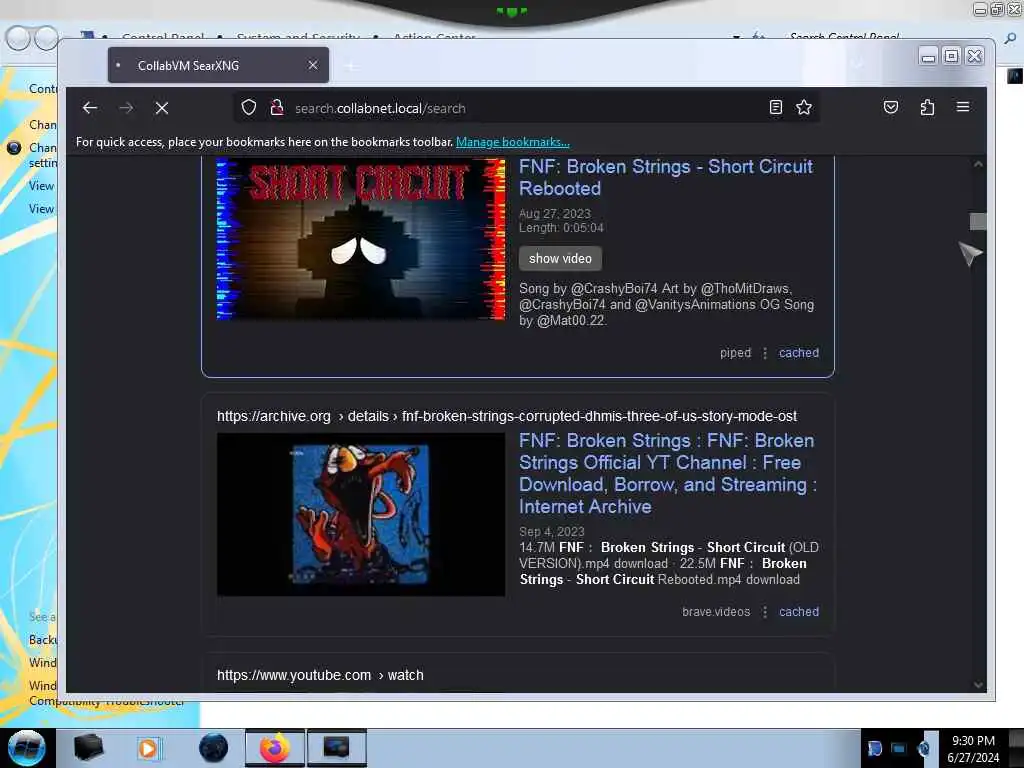1024x768 pixels.
Task: Open the Firefox hamburger menu
Action: click(963, 106)
